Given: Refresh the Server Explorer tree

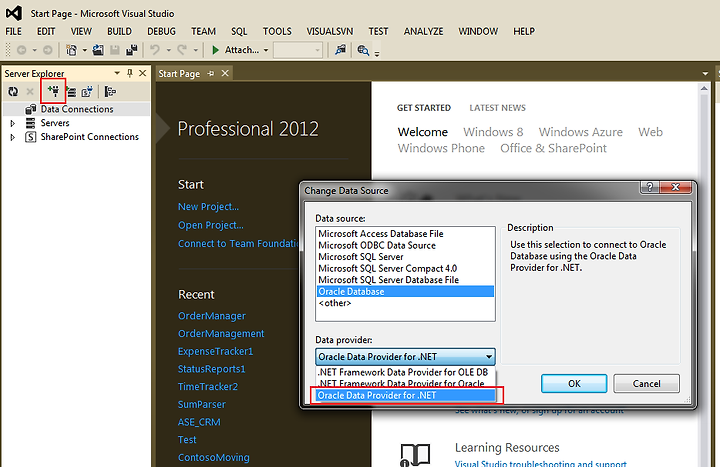Looking at the screenshot, I should coord(13,92).
